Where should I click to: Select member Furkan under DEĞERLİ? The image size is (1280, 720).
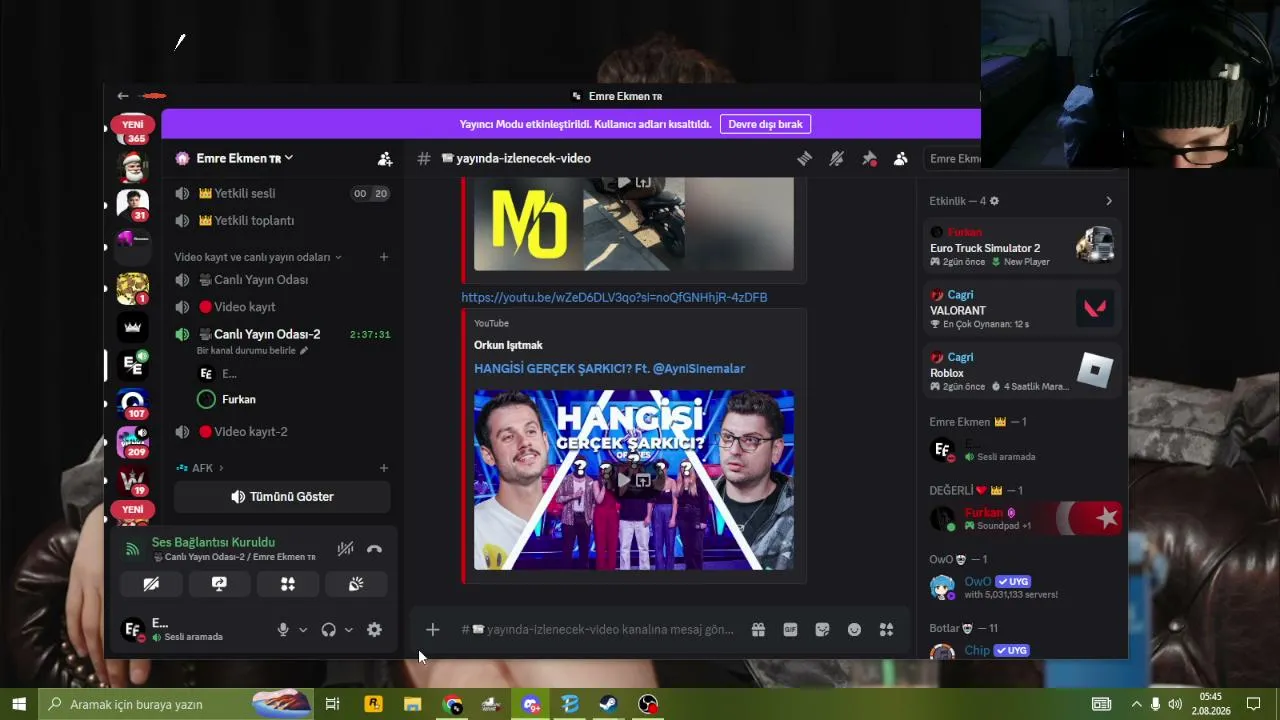pos(1022,518)
